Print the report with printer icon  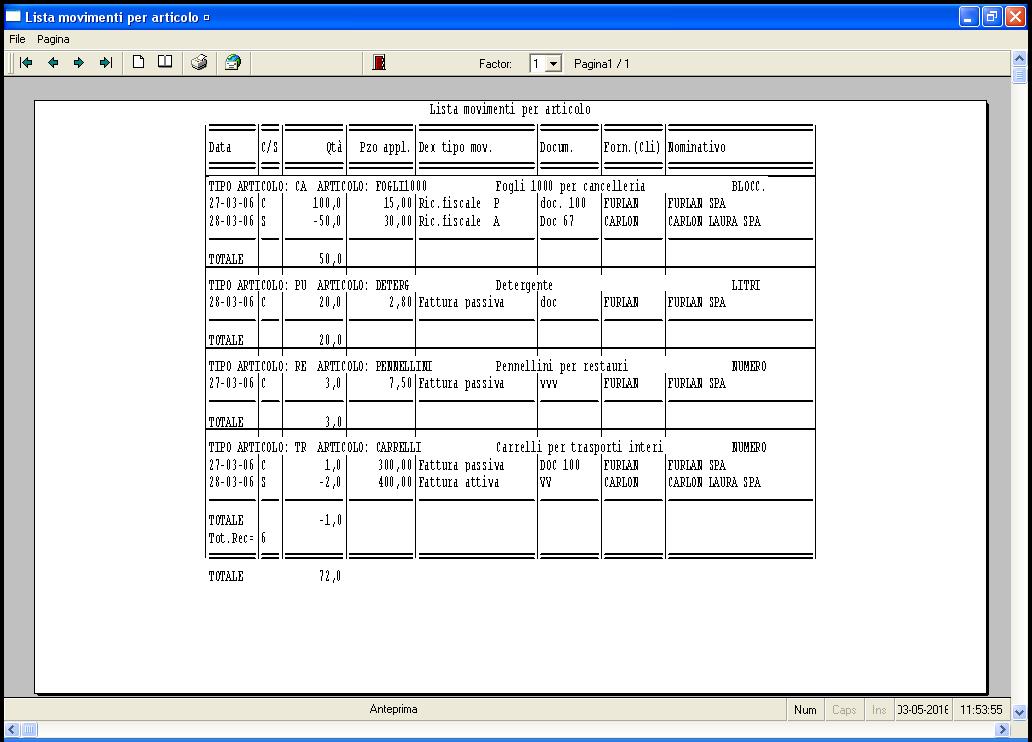[x=199, y=63]
